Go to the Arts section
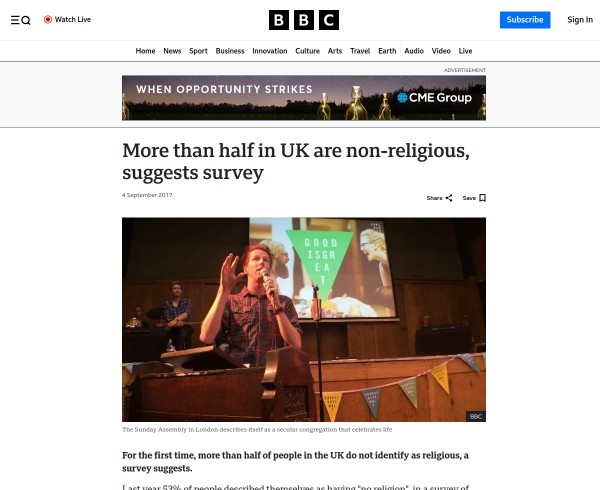Screen dimensions: 600x490 335,51
